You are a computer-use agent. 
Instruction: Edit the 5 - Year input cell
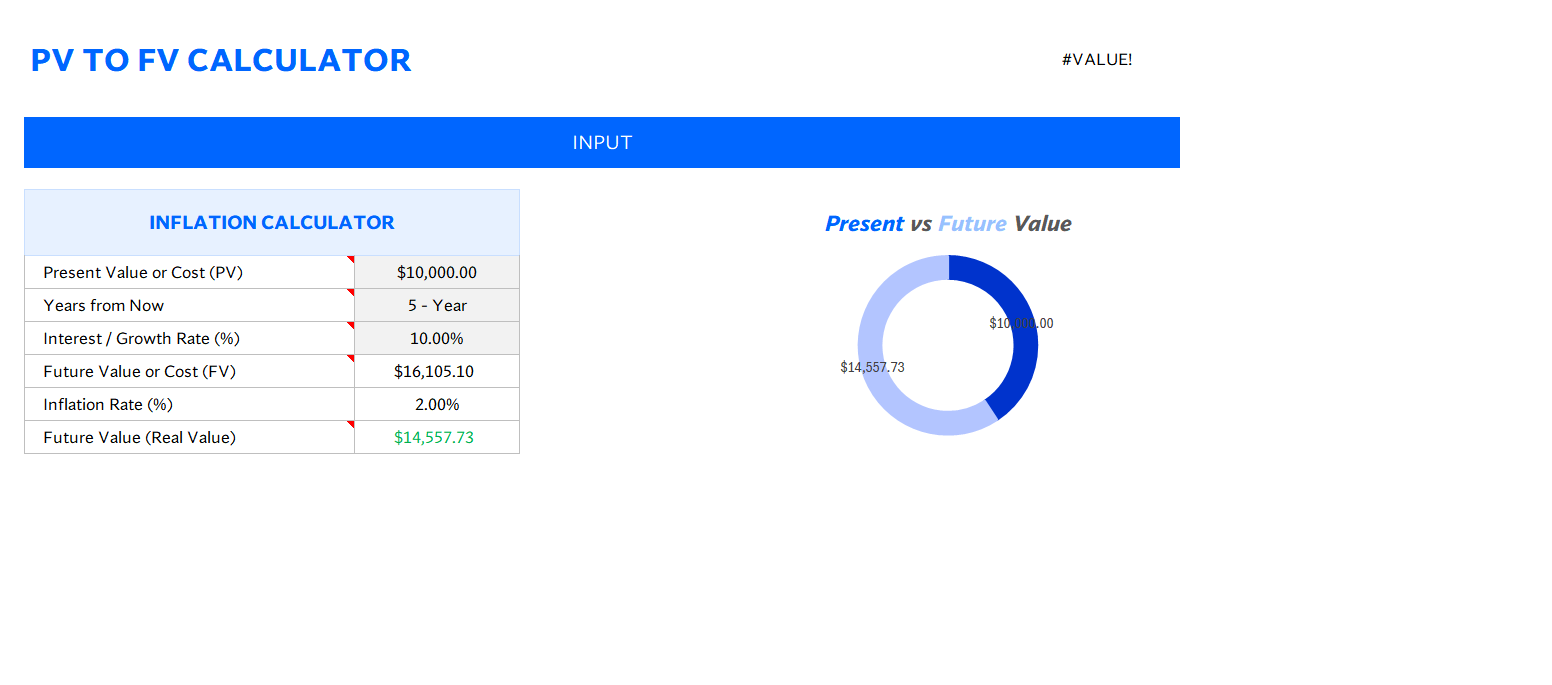pyautogui.click(x=437, y=305)
